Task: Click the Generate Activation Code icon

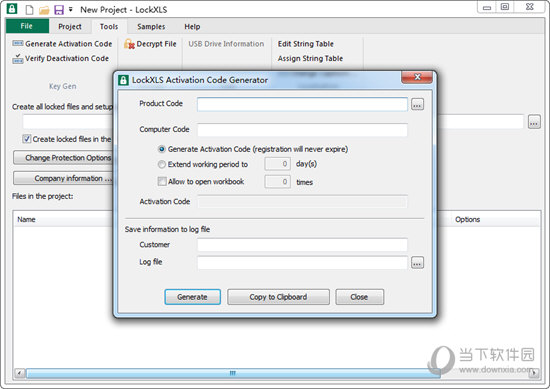Action: [x=18, y=43]
